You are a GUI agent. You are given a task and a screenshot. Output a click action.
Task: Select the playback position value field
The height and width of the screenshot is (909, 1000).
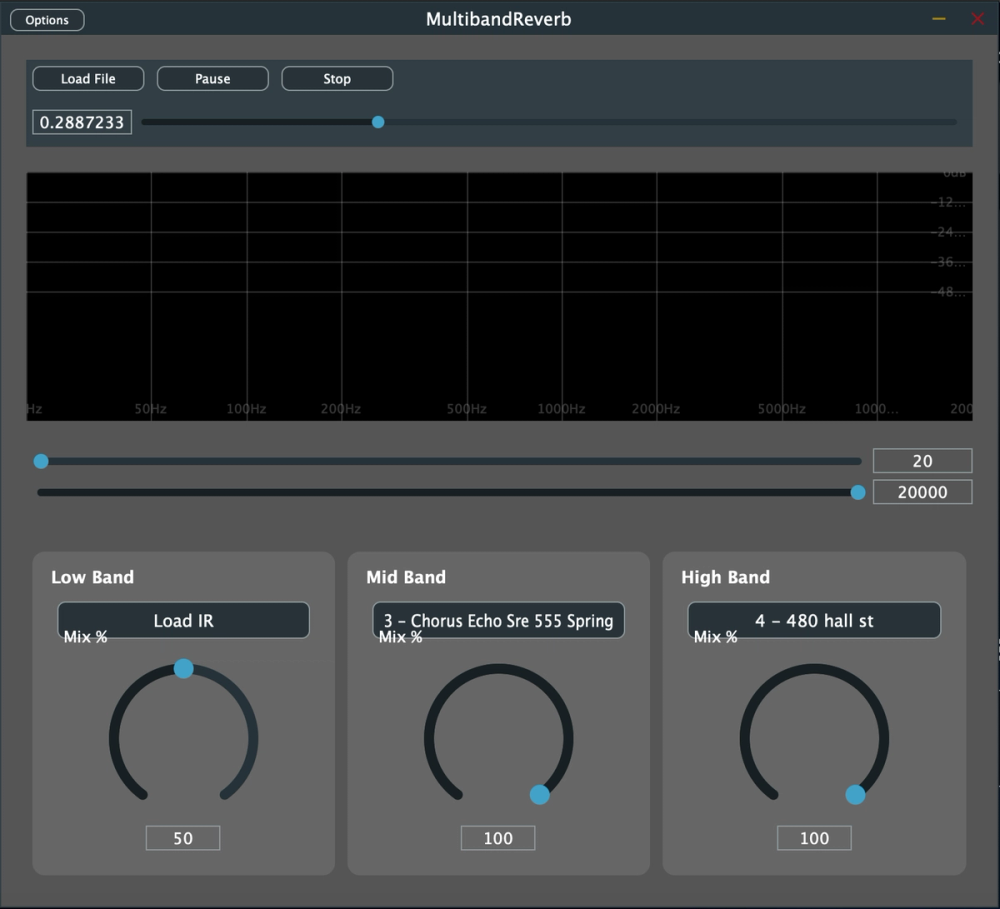(x=82, y=122)
